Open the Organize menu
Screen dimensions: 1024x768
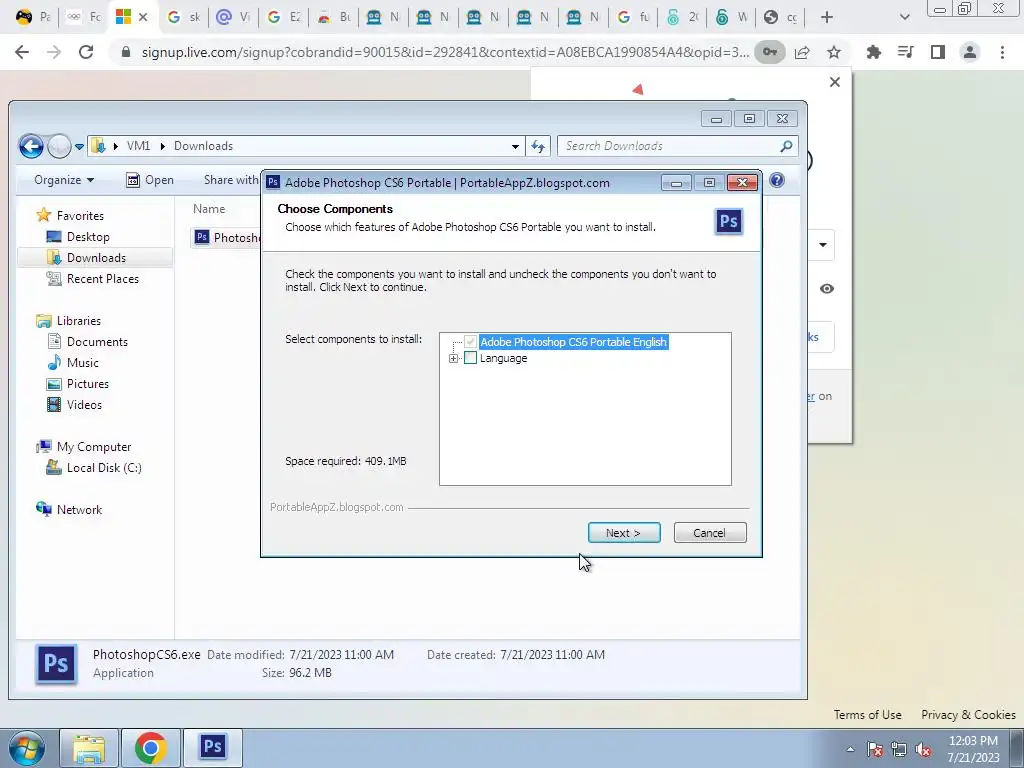coord(63,180)
